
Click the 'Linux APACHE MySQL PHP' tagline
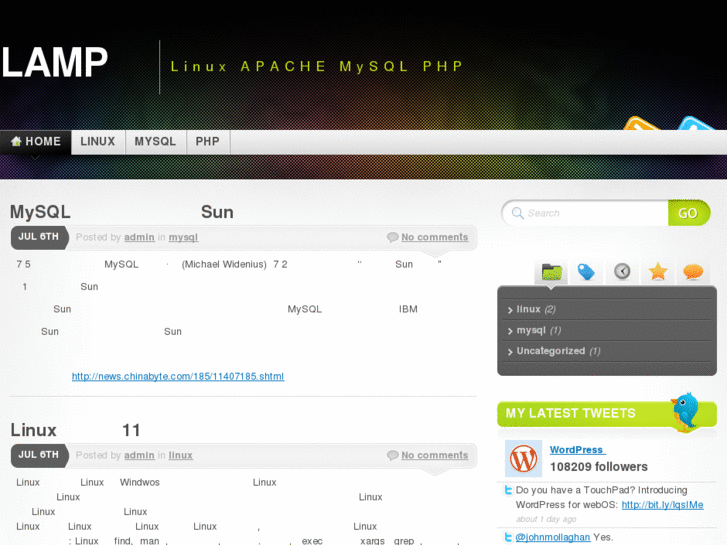click(x=317, y=66)
